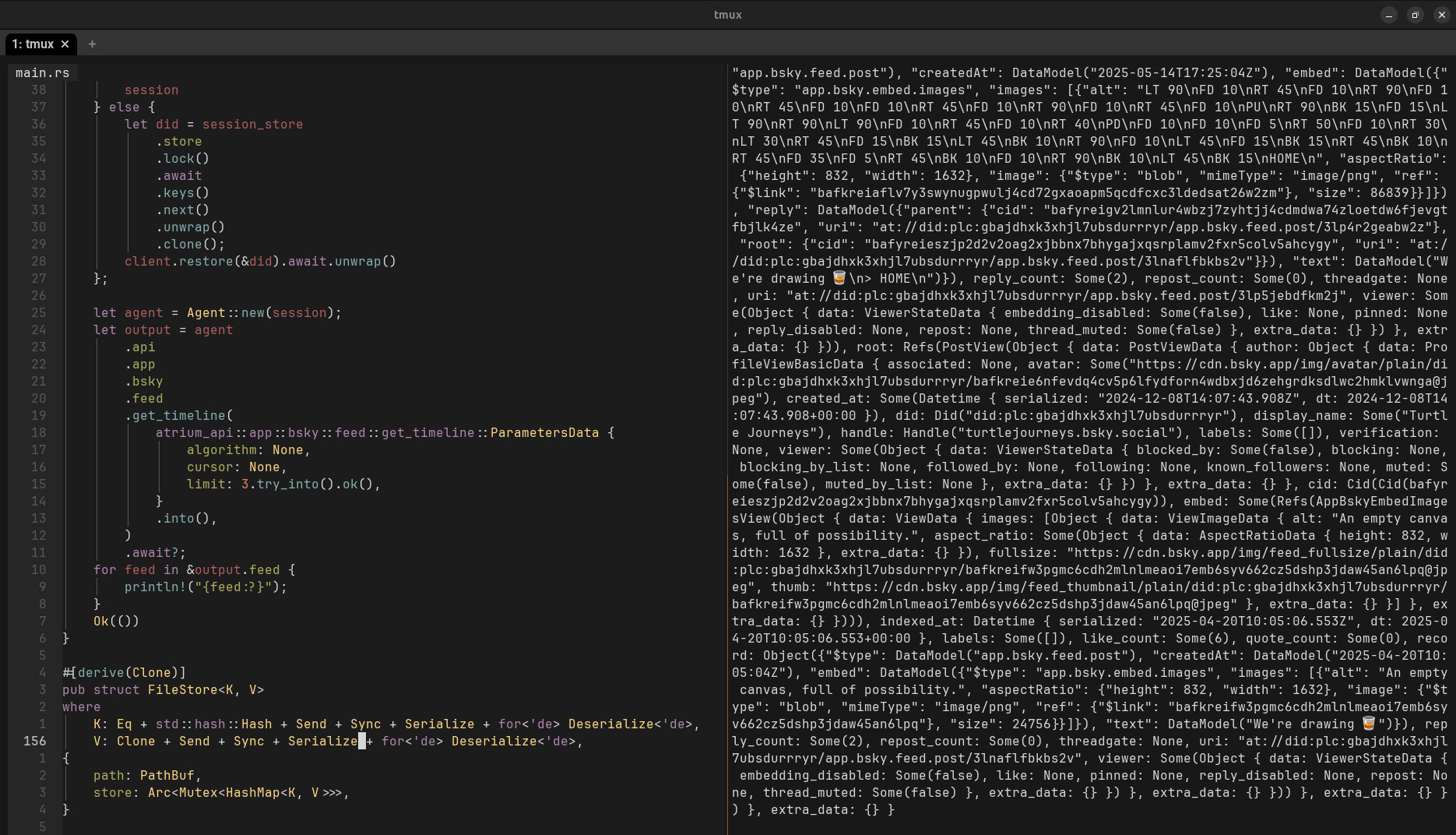
Task: Click the '.unwrap()' call after '.next()'
Action: 190,227
